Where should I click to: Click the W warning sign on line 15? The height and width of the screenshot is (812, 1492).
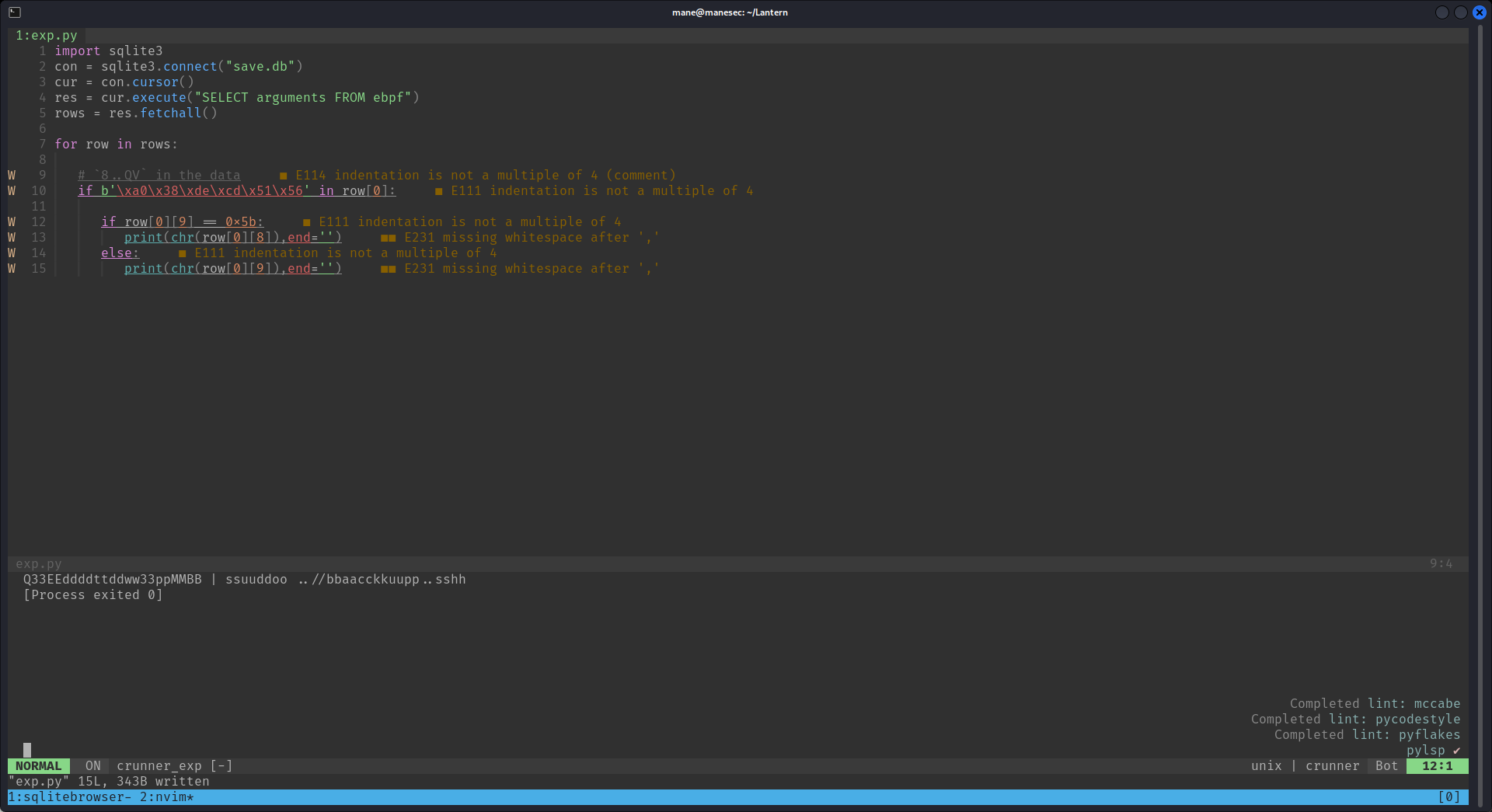point(12,269)
